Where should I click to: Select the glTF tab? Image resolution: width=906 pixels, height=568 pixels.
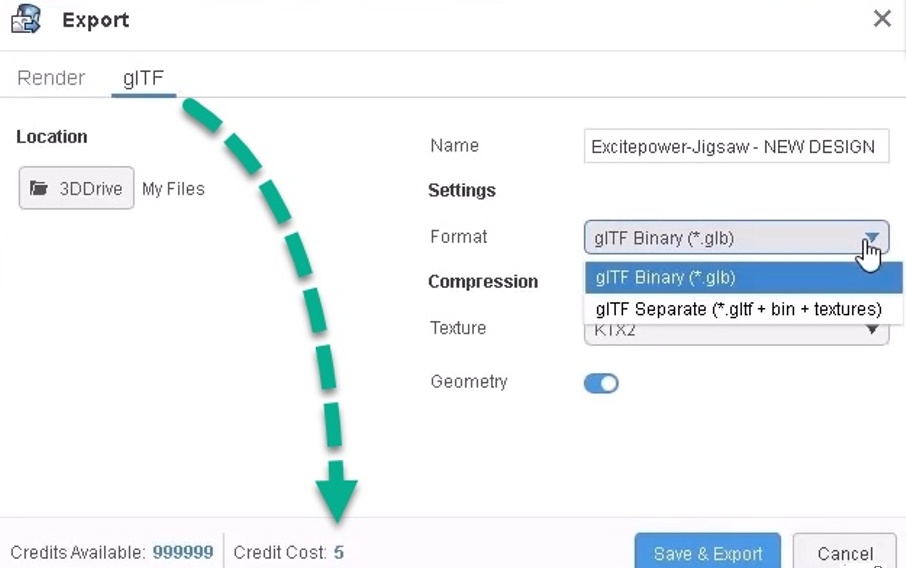click(143, 78)
